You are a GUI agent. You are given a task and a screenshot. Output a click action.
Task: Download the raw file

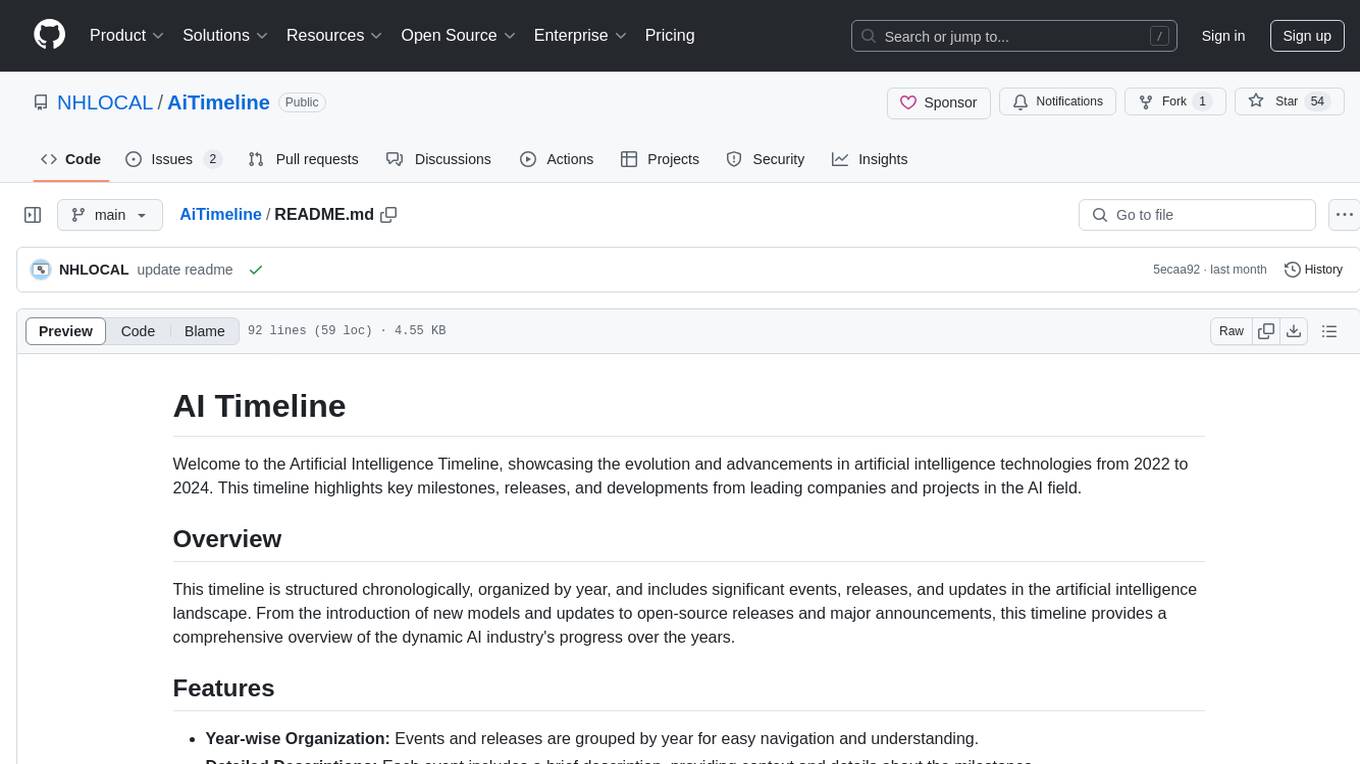coord(1294,331)
